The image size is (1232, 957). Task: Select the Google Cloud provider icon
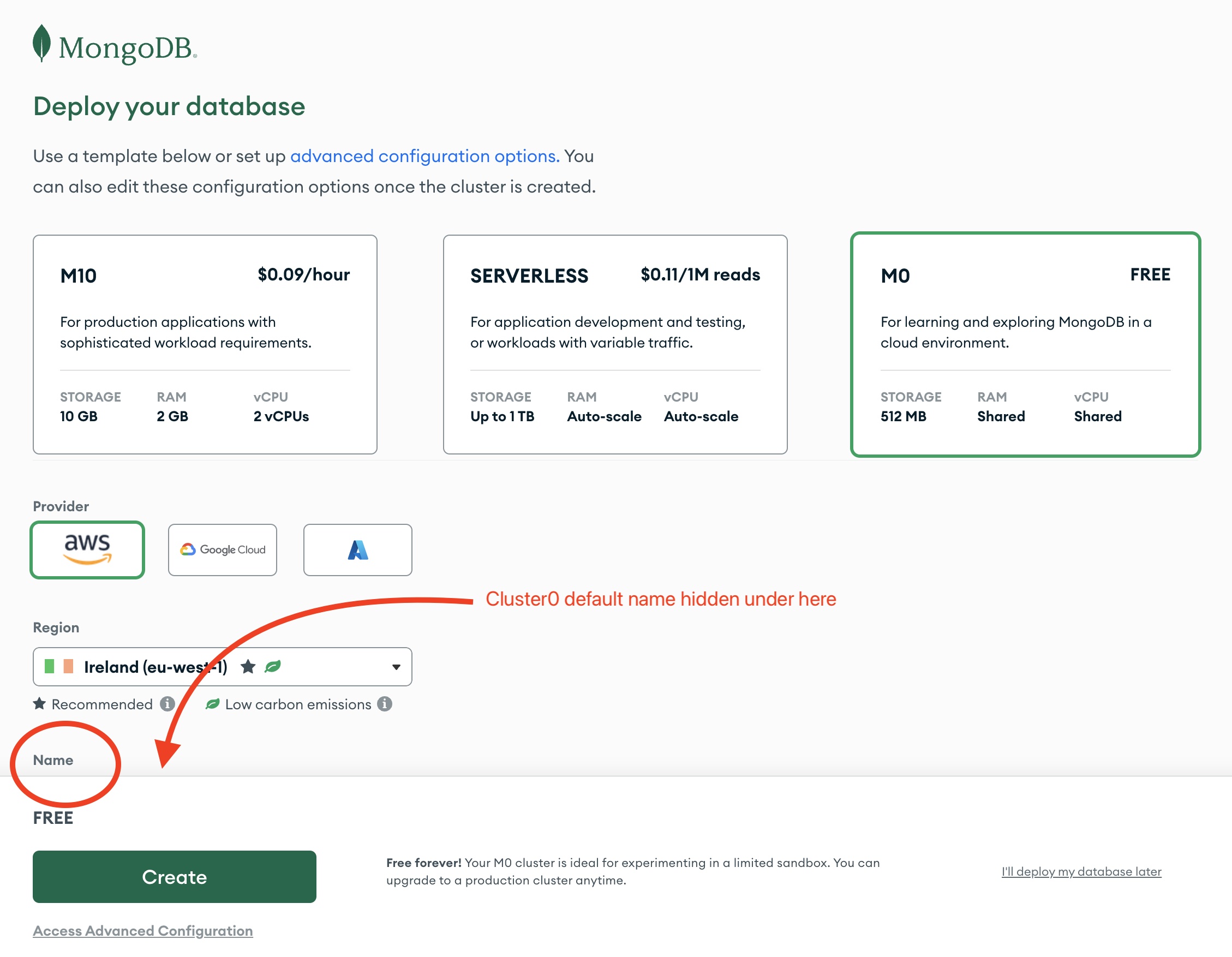click(x=222, y=550)
